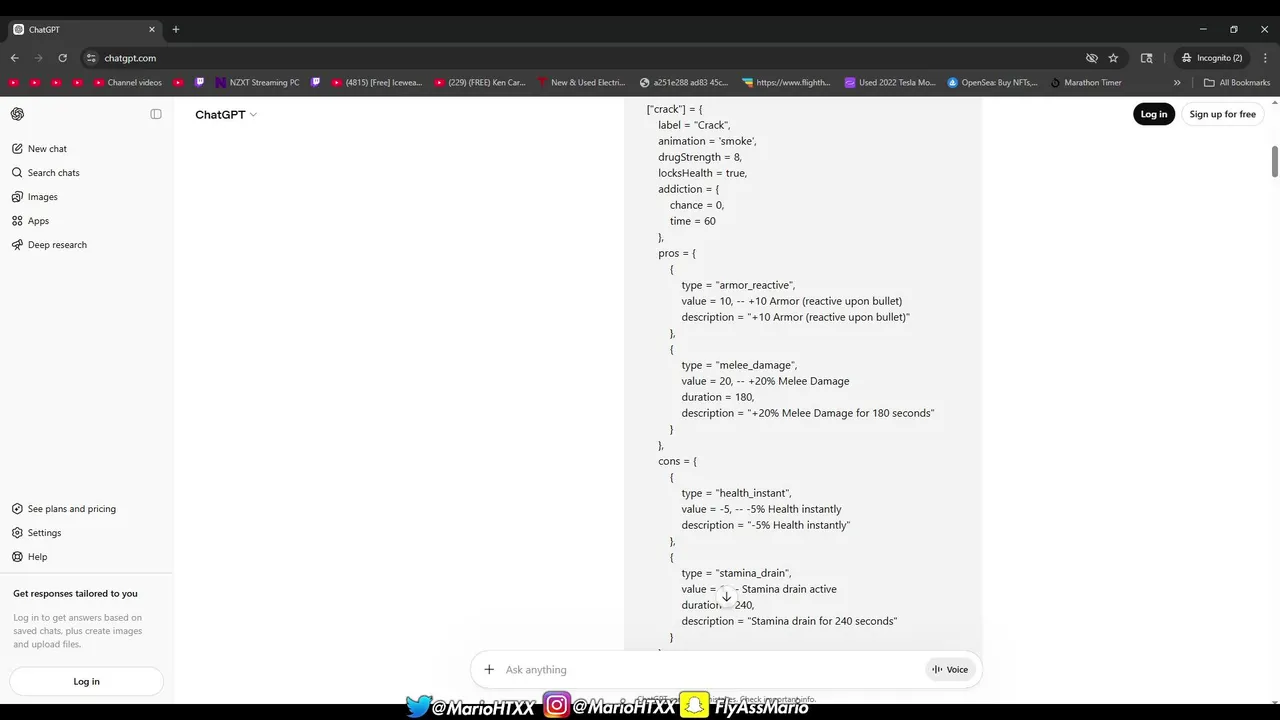The height and width of the screenshot is (720, 1280).
Task: Close the ChatGPT browser tab
Action: coord(152,30)
